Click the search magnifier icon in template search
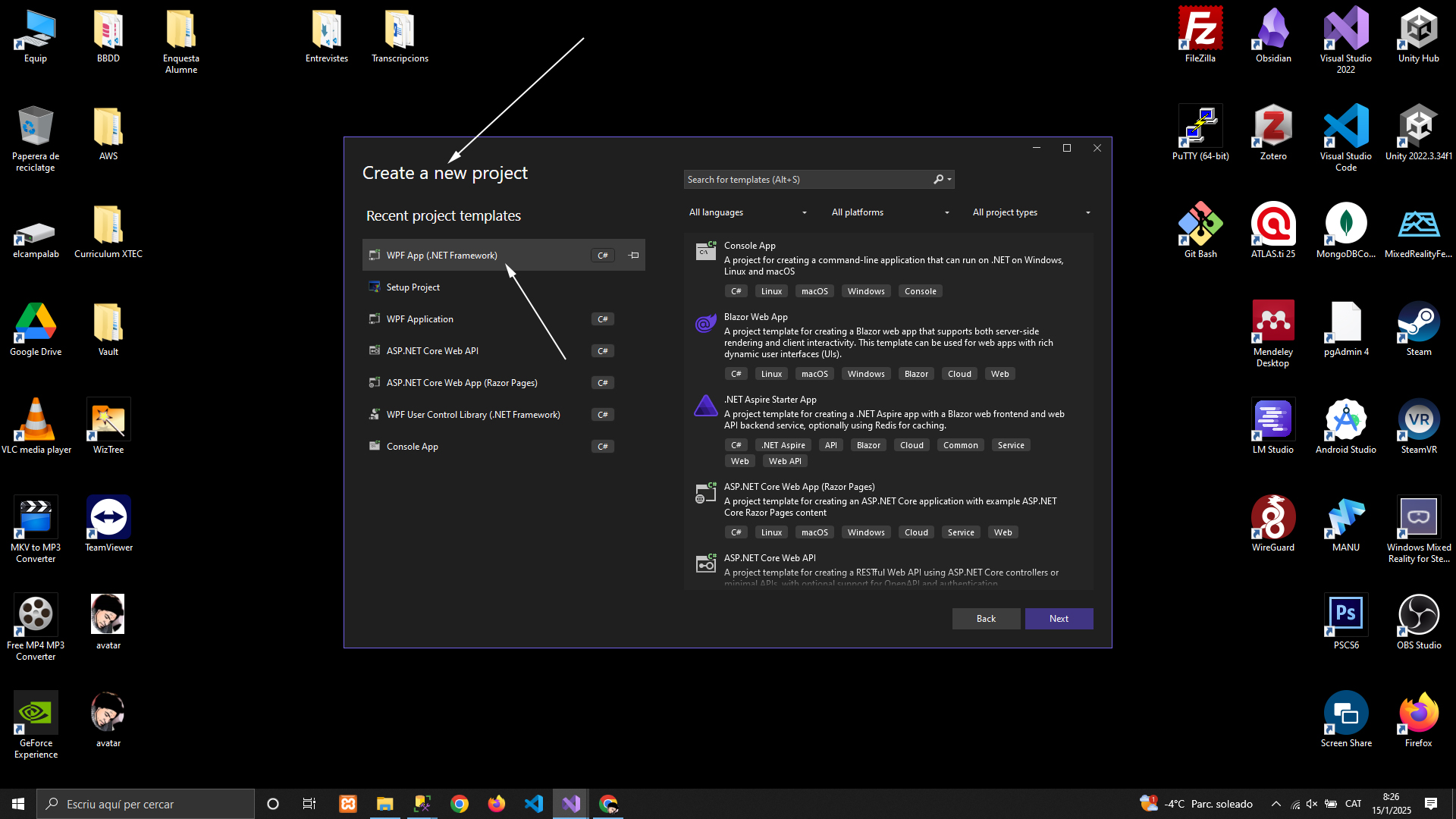This screenshot has width=1456, height=819. pos(938,180)
